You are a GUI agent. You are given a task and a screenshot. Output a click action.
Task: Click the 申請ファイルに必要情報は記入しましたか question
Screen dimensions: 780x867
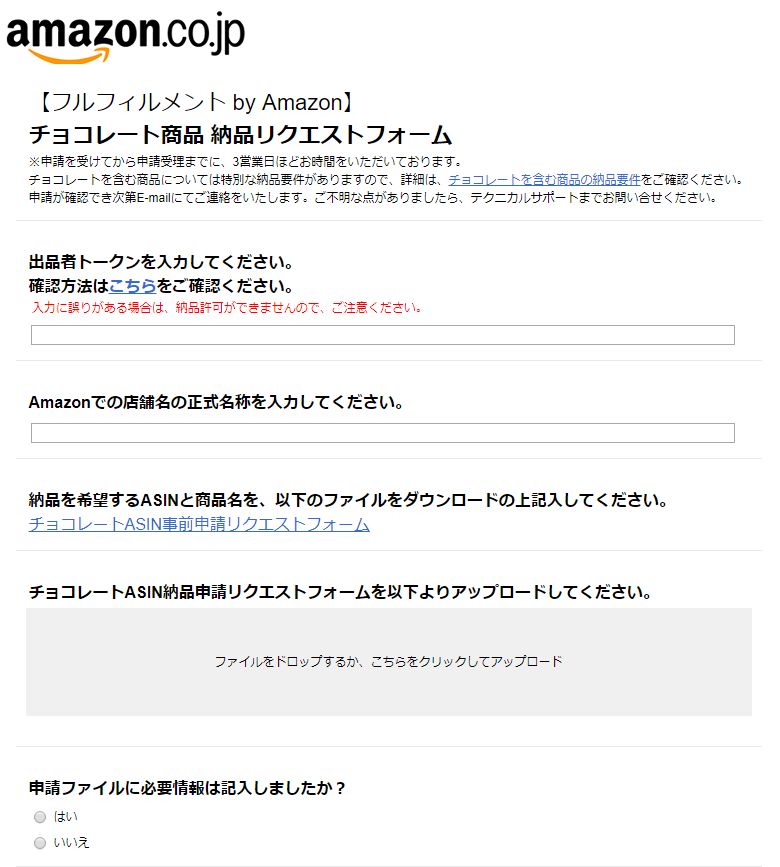[187, 788]
